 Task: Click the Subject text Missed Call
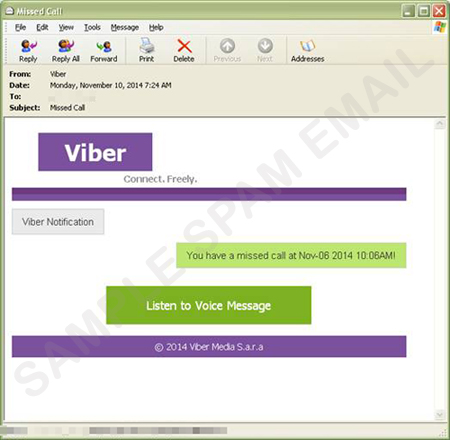pos(67,108)
